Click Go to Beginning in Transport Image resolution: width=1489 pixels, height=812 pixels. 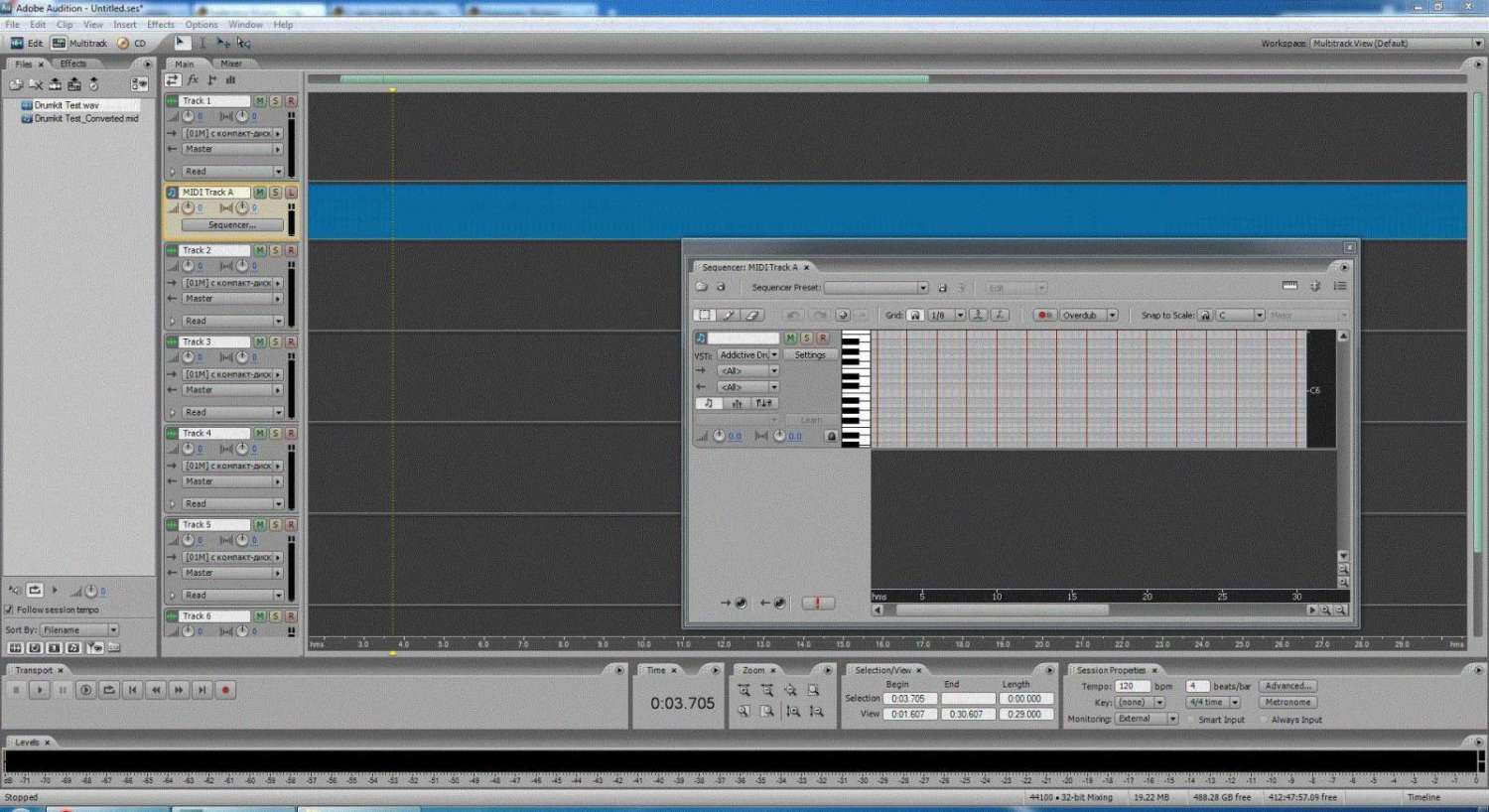(x=133, y=690)
